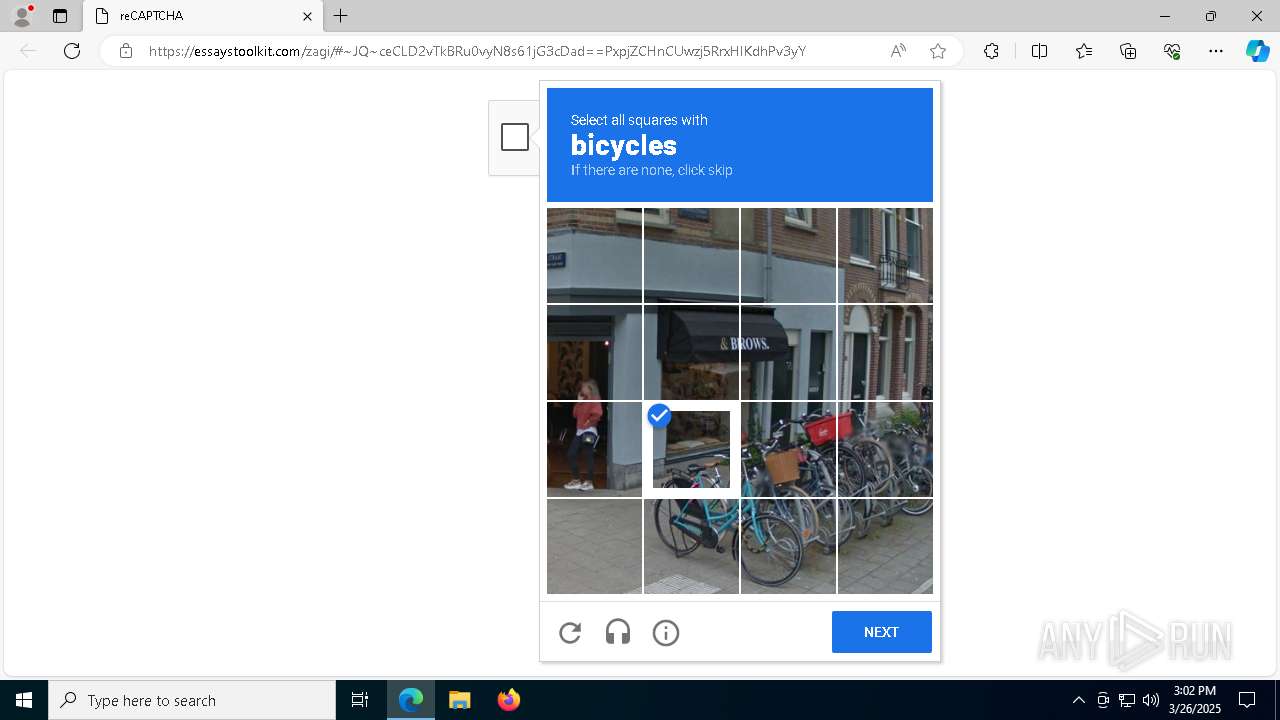Viewport: 1280px width, 720px height.
Task: Open the captcha help info icon
Action: pyautogui.click(x=666, y=632)
